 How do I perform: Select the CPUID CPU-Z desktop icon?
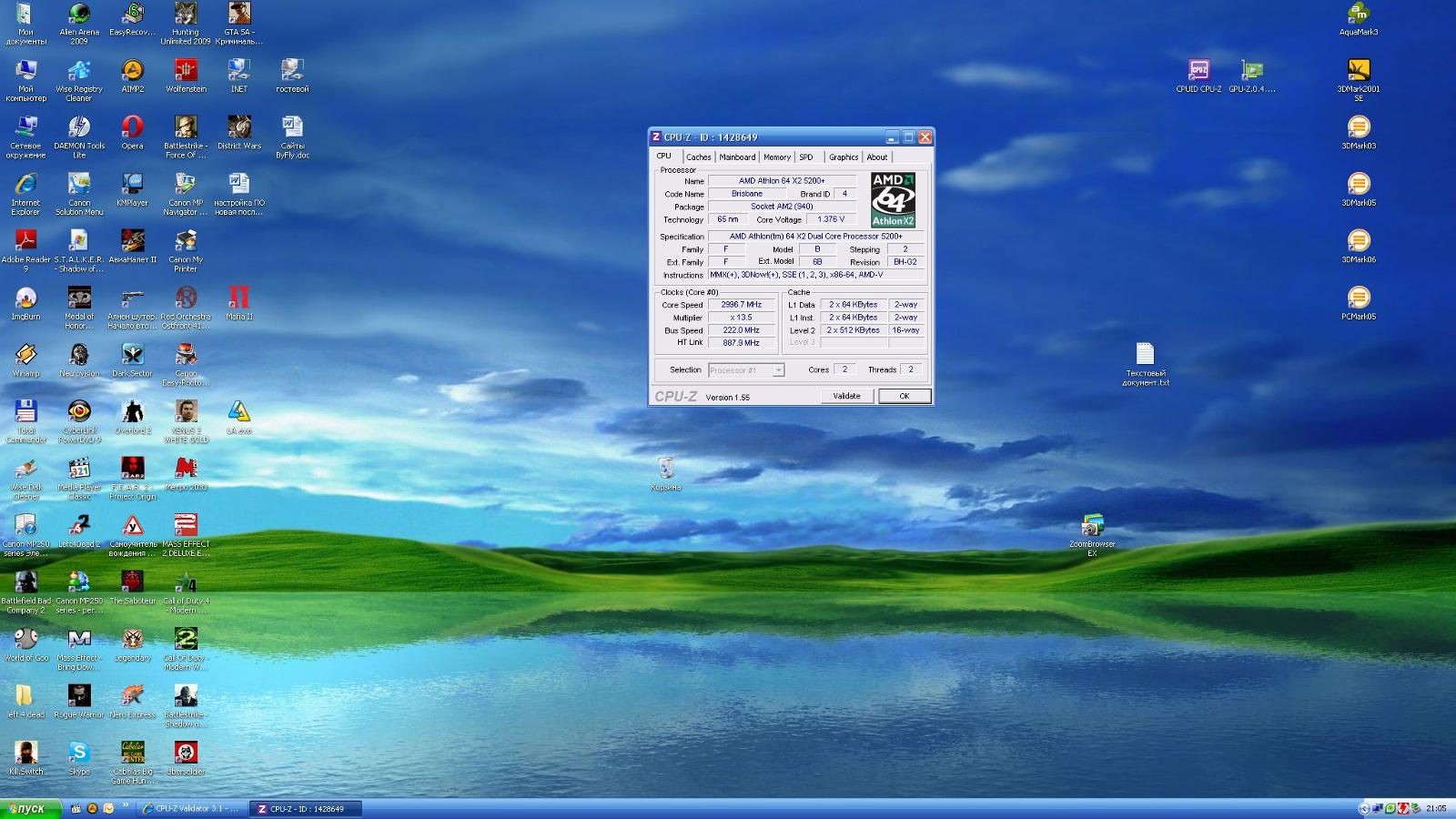click(x=1198, y=76)
